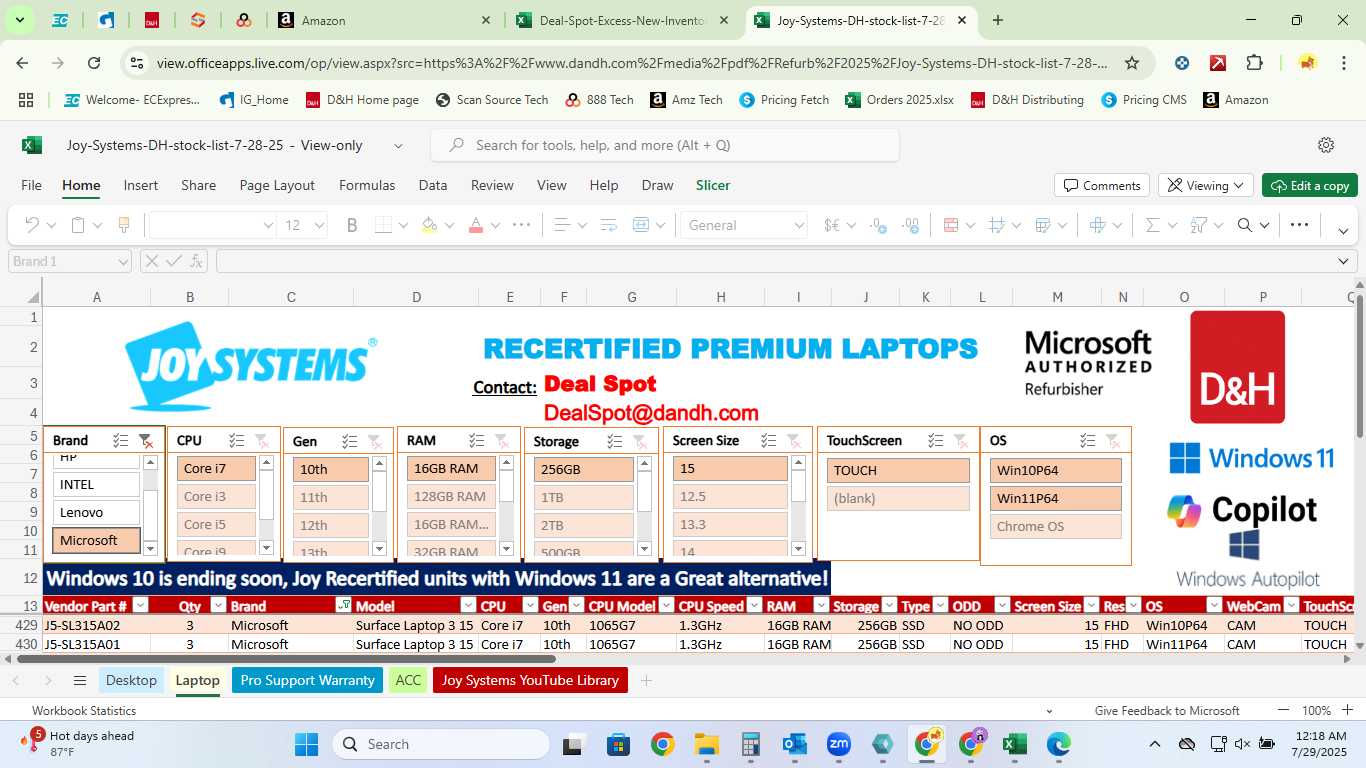The width and height of the screenshot is (1366, 768).
Task: Open the Excel settings gear icon
Action: (1326, 145)
